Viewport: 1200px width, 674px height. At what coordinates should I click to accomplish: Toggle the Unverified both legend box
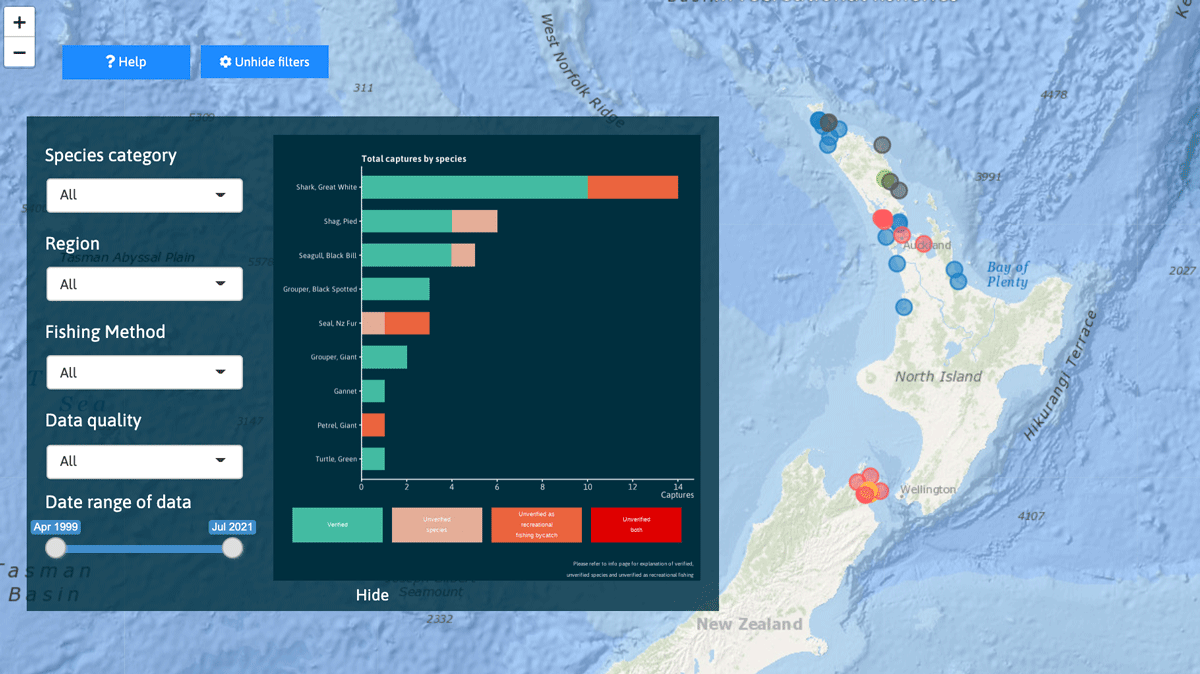pyautogui.click(x=636, y=525)
